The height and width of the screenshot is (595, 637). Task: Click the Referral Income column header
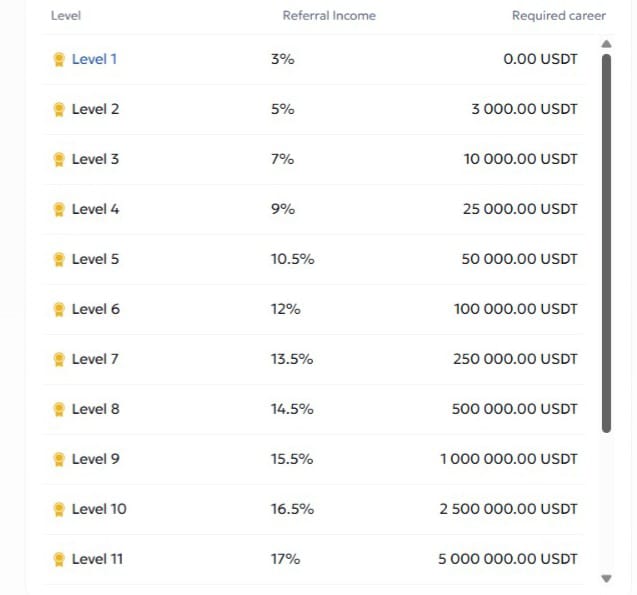click(329, 16)
